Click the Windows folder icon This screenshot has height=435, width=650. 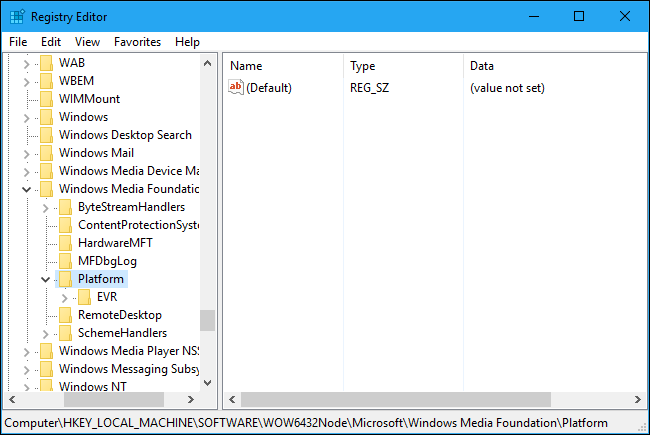pyautogui.click(x=46, y=117)
